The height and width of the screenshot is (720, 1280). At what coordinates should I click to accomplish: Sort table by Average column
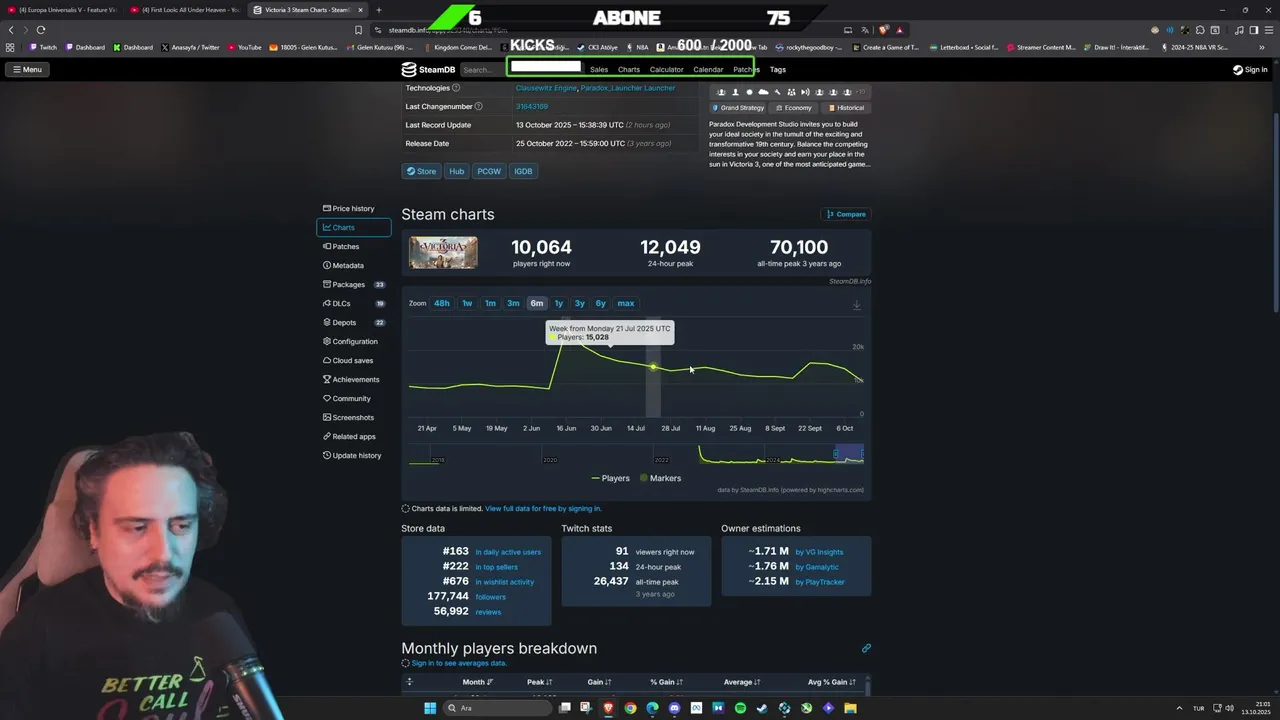click(742, 682)
